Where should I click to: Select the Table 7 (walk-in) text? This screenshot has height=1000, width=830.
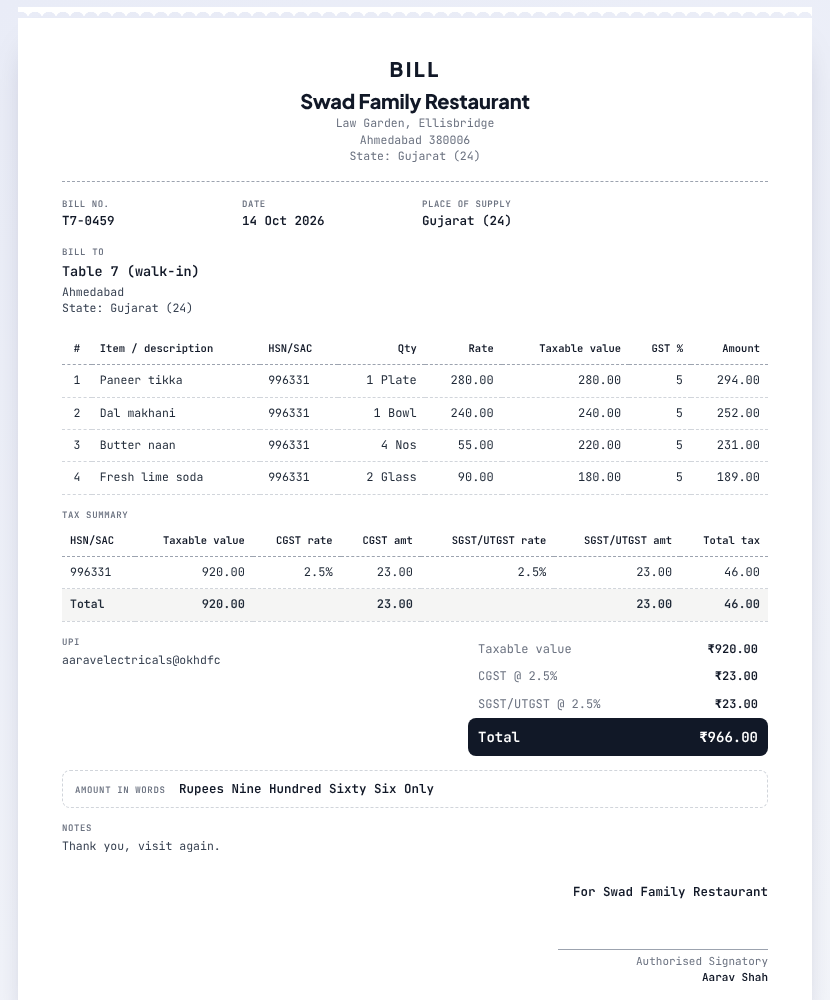(x=130, y=272)
